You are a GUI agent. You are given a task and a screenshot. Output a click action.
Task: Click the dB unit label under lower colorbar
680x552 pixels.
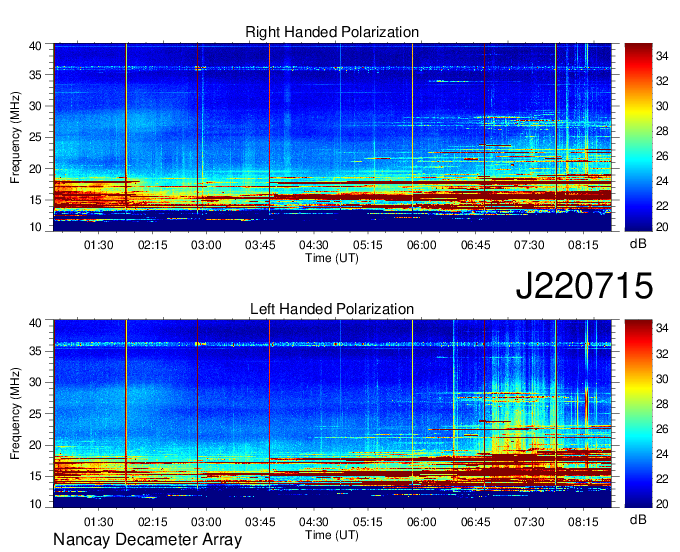(x=638, y=519)
